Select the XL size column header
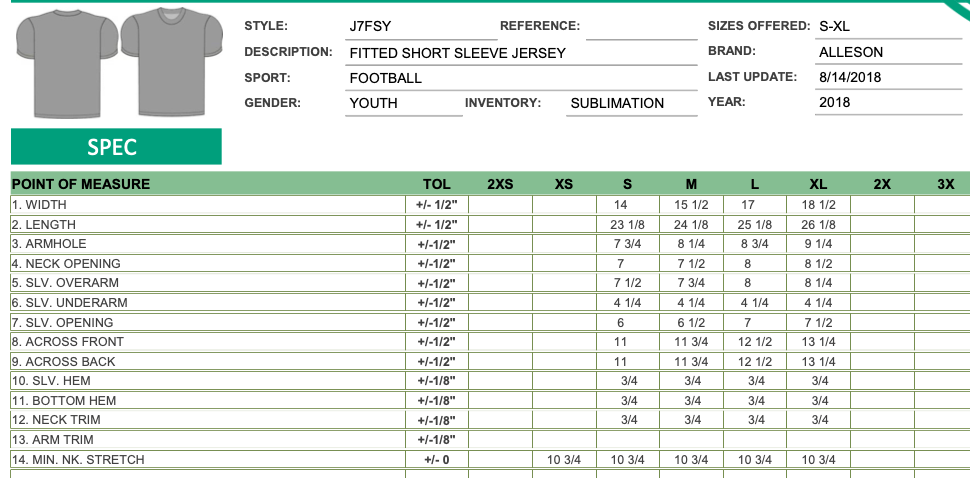The height and width of the screenshot is (478, 970). tap(818, 184)
